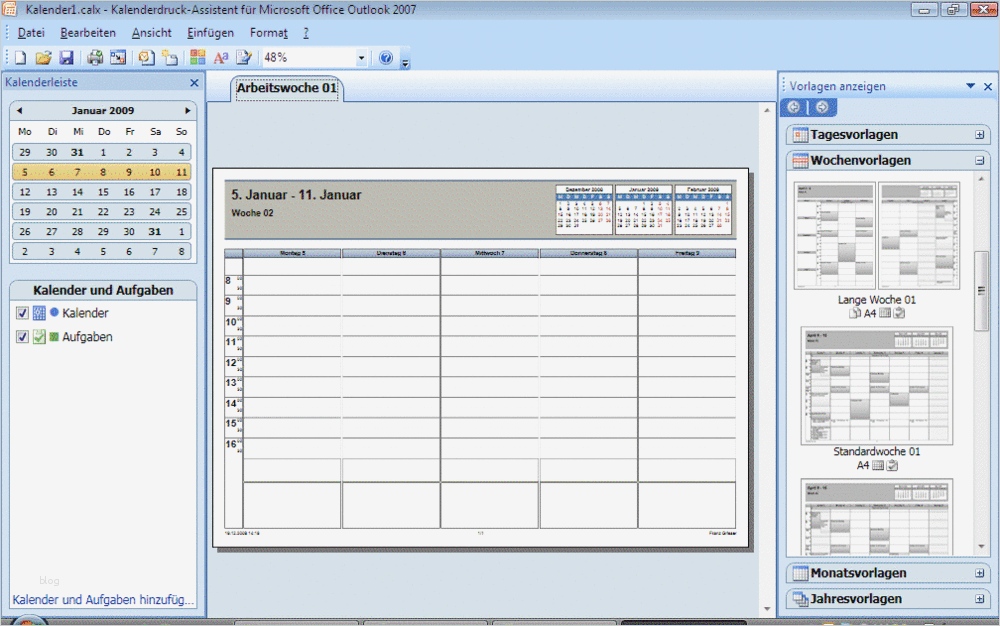
Task: Click the Outlook calendar import toolbar icon
Action: tap(145, 57)
